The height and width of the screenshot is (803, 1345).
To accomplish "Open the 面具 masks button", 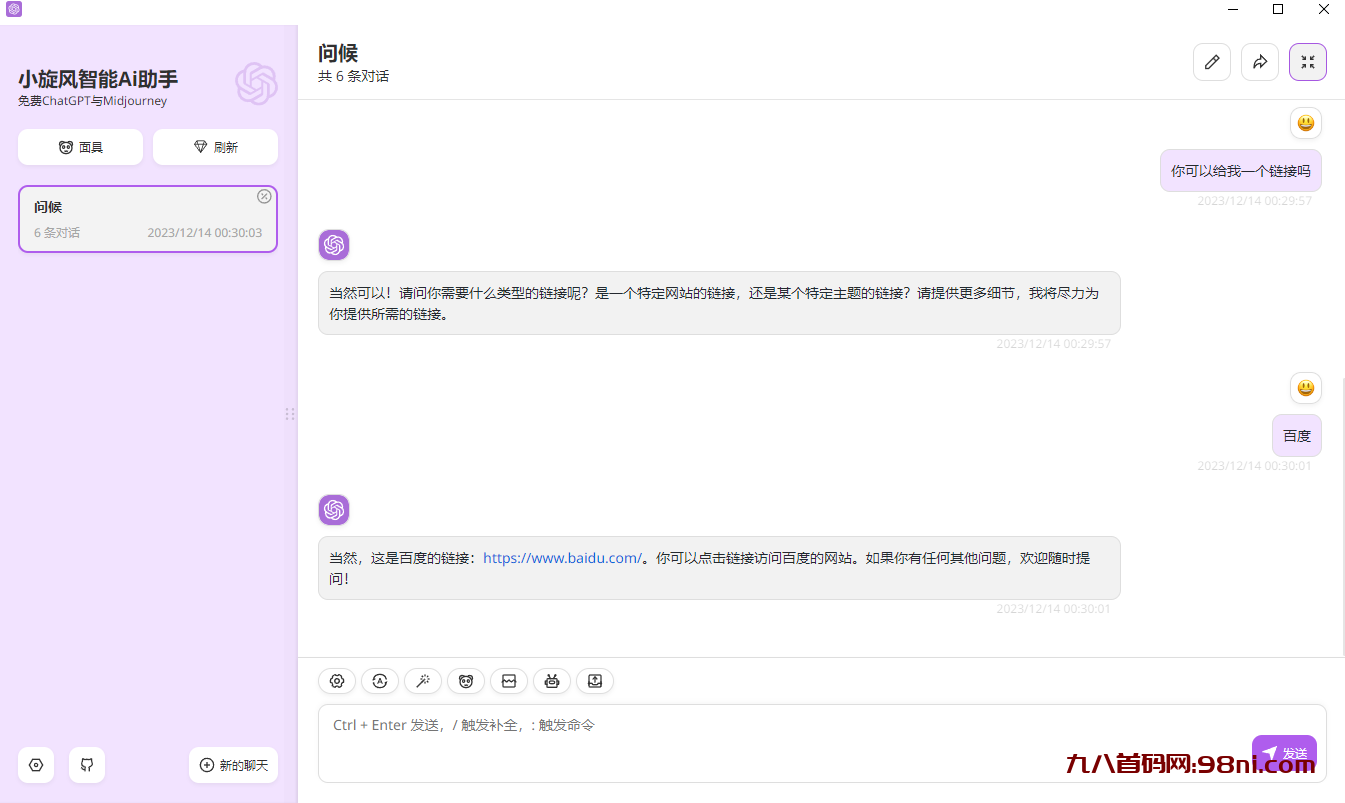I will point(80,147).
